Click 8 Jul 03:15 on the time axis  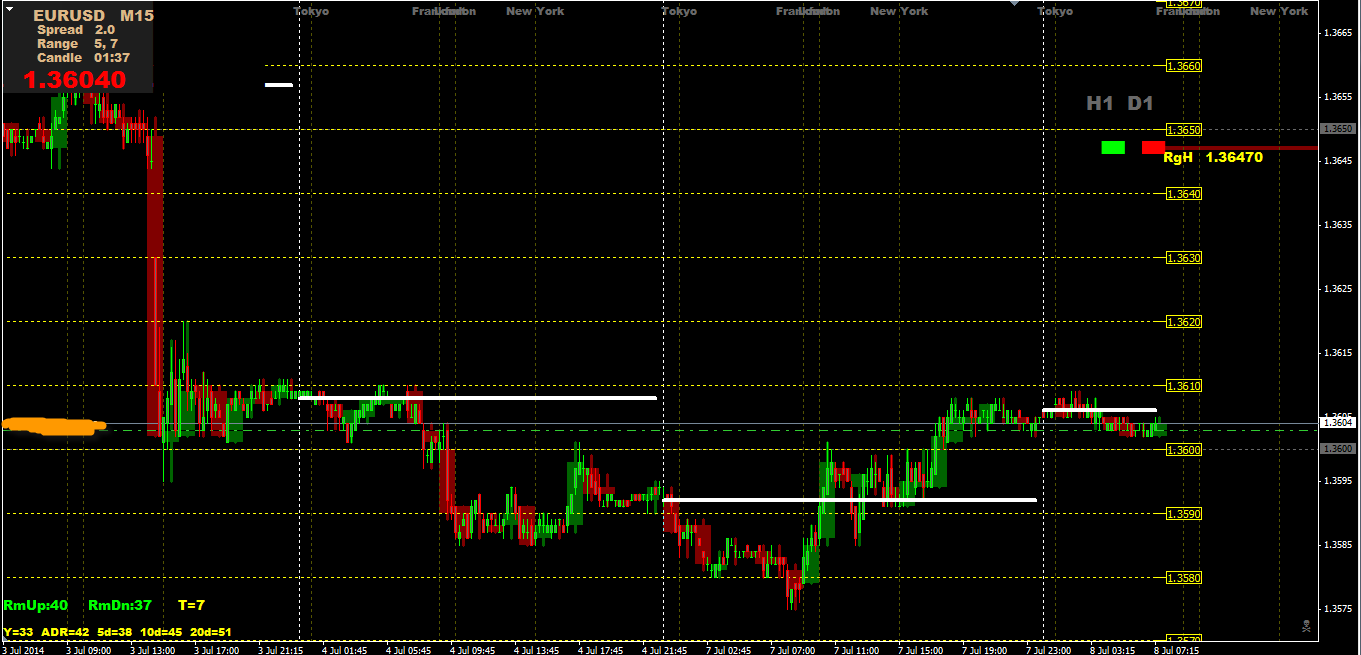click(x=1112, y=649)
